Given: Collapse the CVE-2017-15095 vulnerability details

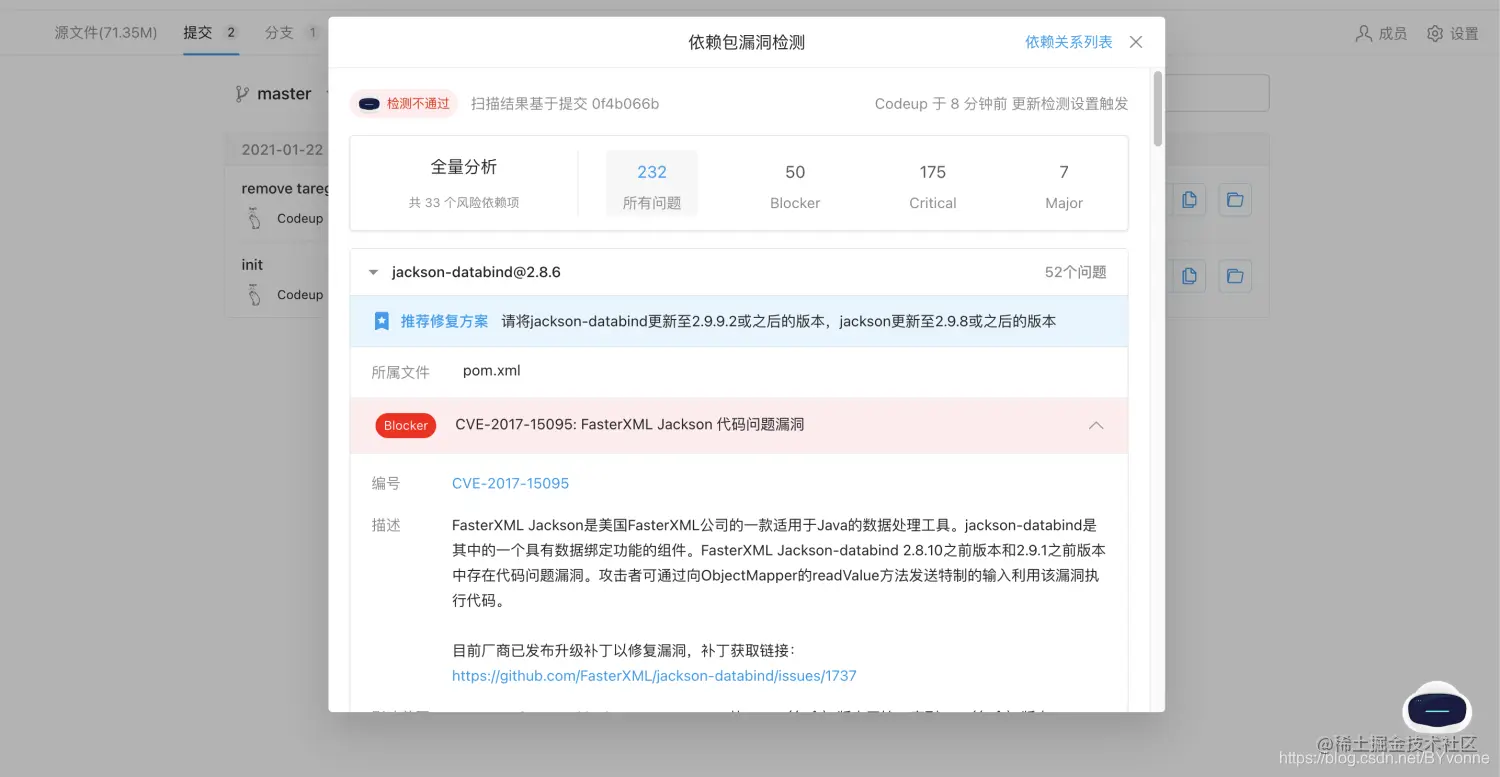Looking at the screenshot, I should pos(1096,425).
